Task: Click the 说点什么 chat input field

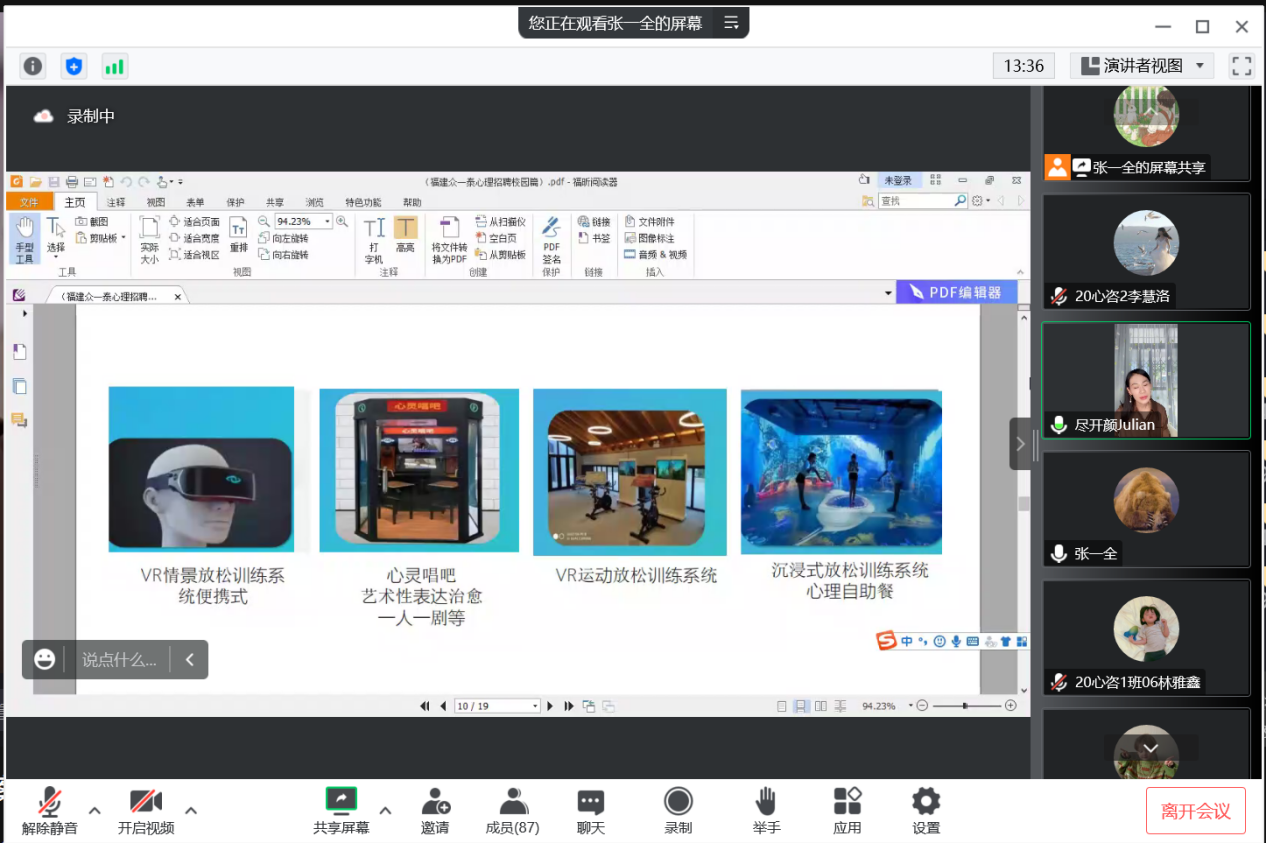Action: (x=119, y=660)
